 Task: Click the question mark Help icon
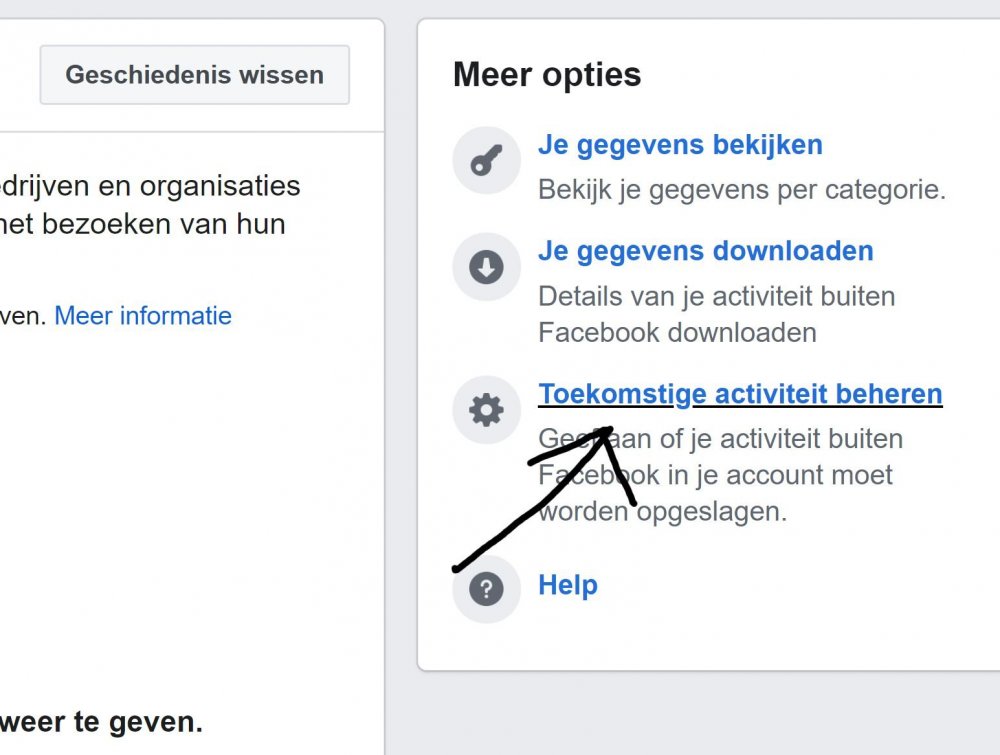(486, 589)
